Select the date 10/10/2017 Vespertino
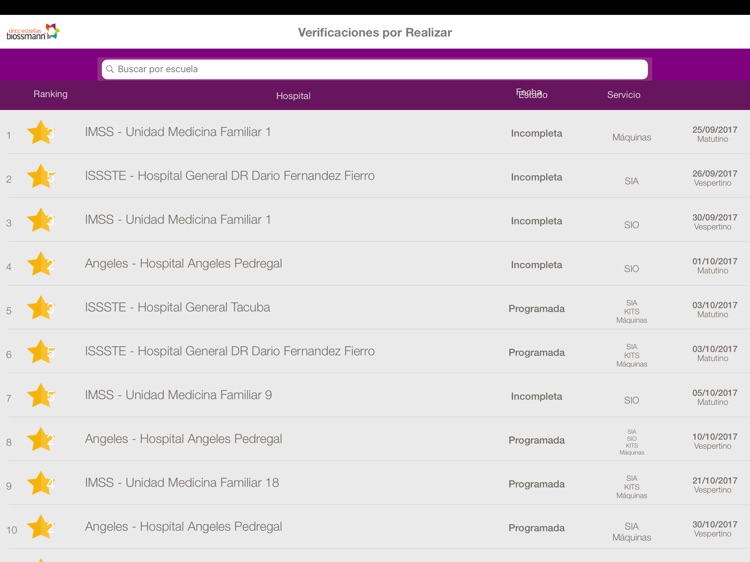 (x=715, y=441)
